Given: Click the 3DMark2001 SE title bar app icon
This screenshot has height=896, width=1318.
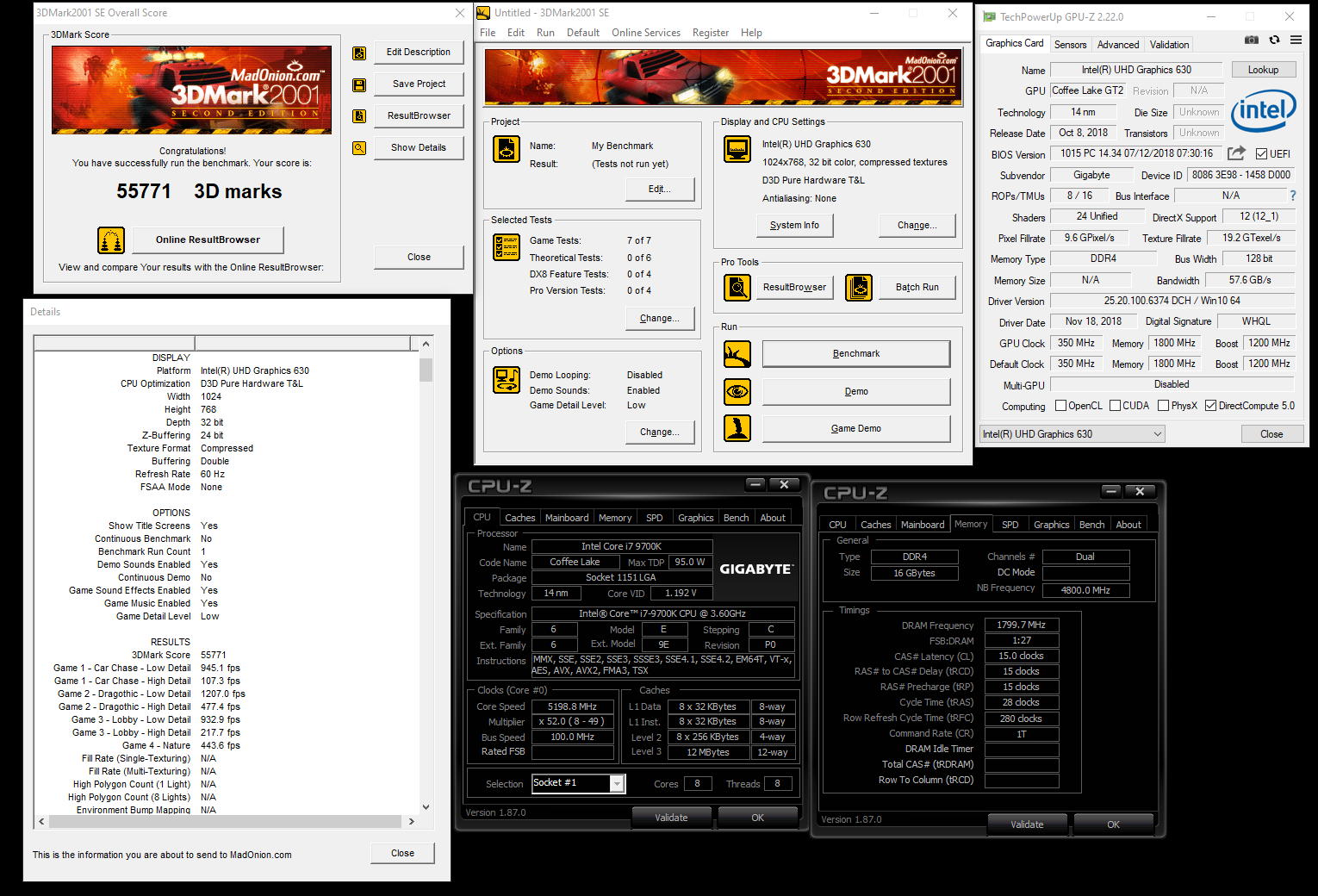Looking at the screenshot, I should (x=483, y=13).
